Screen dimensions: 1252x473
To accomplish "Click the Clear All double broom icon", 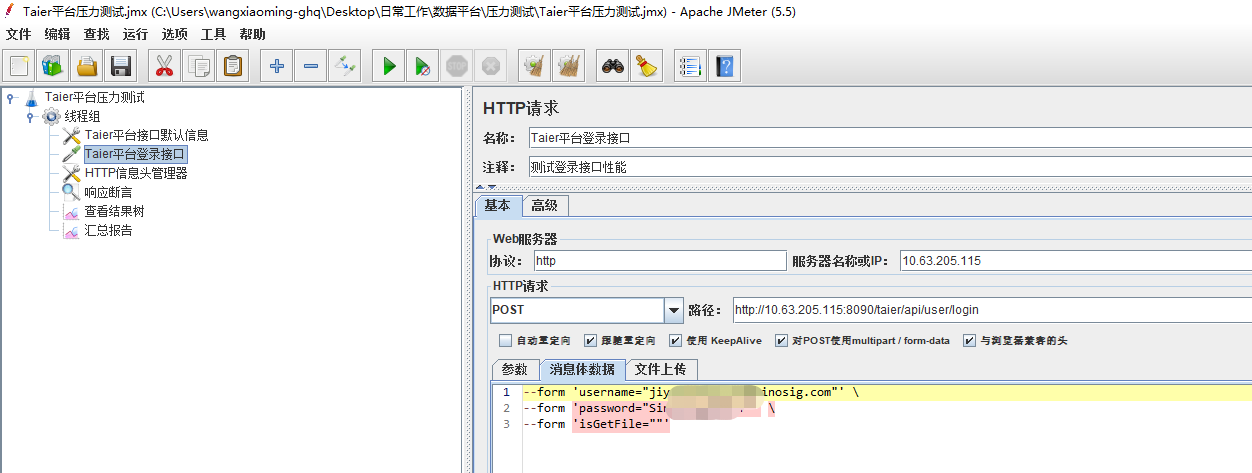I will (569, 67).
